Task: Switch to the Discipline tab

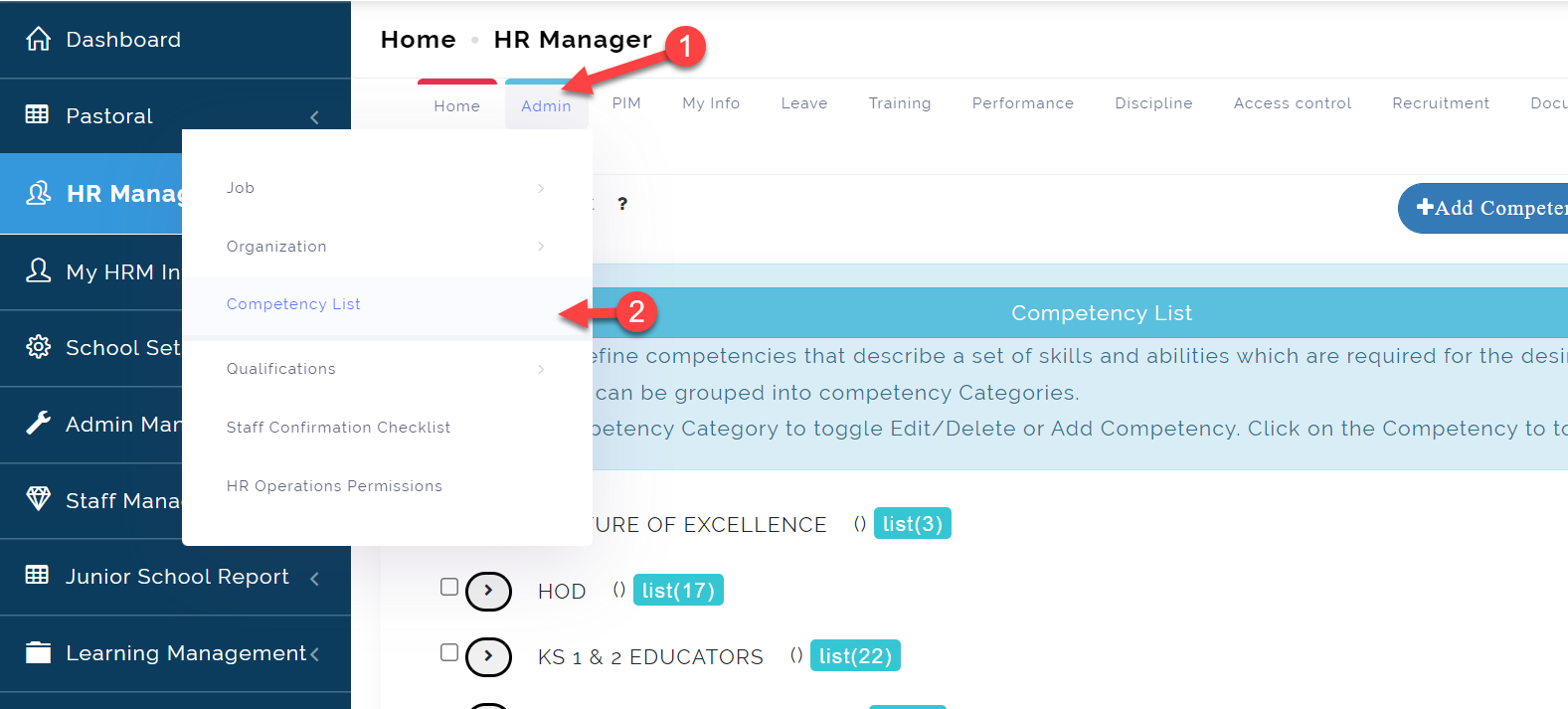Action: coord(1153,103)
